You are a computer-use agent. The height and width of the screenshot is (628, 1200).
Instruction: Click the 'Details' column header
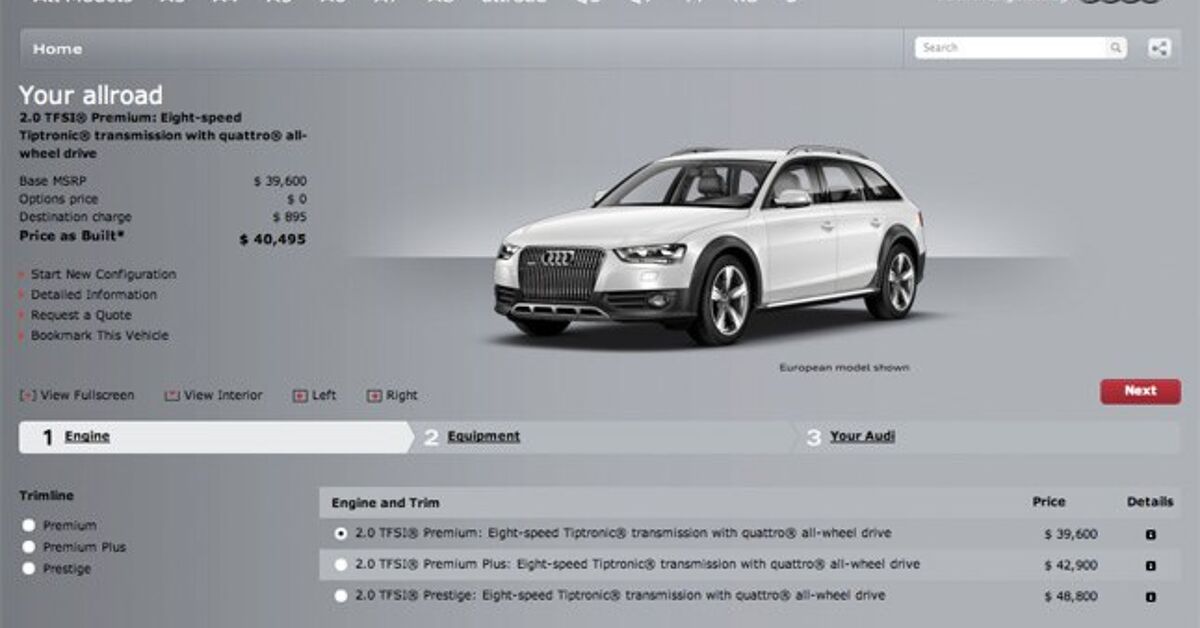1150,502
